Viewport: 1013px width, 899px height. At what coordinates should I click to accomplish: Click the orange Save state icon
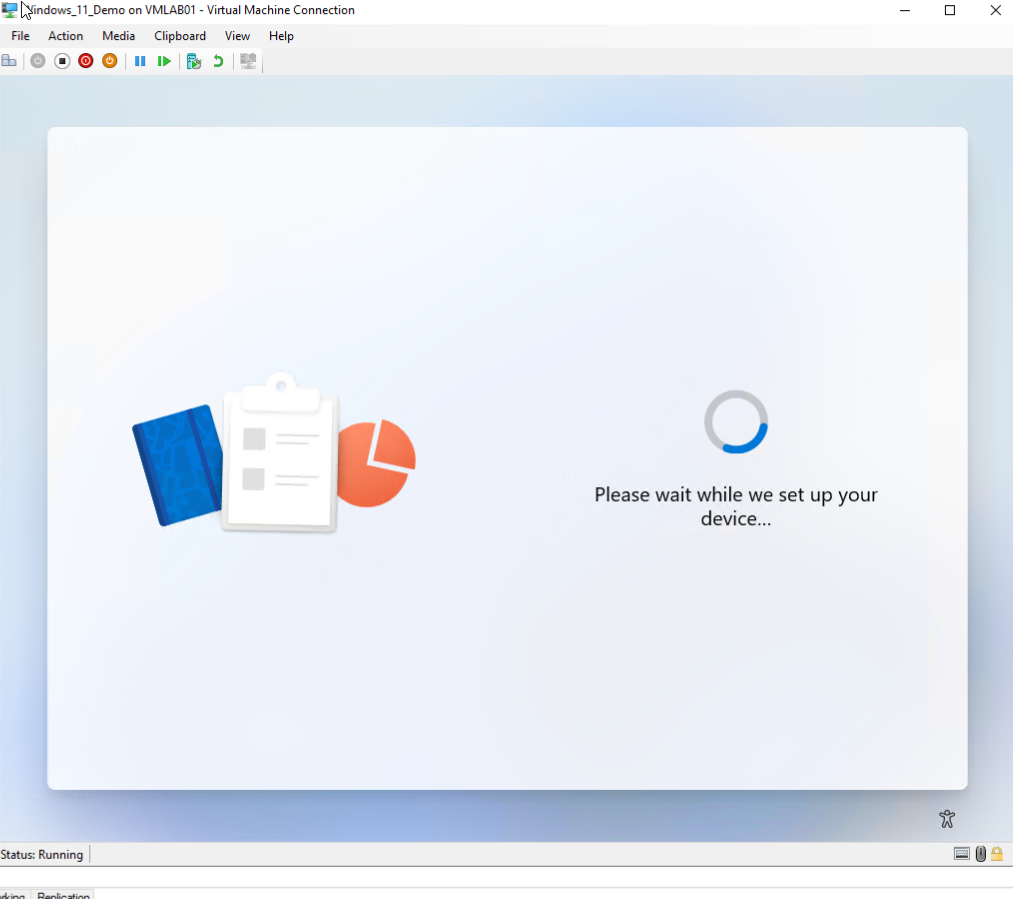(109, 60)
